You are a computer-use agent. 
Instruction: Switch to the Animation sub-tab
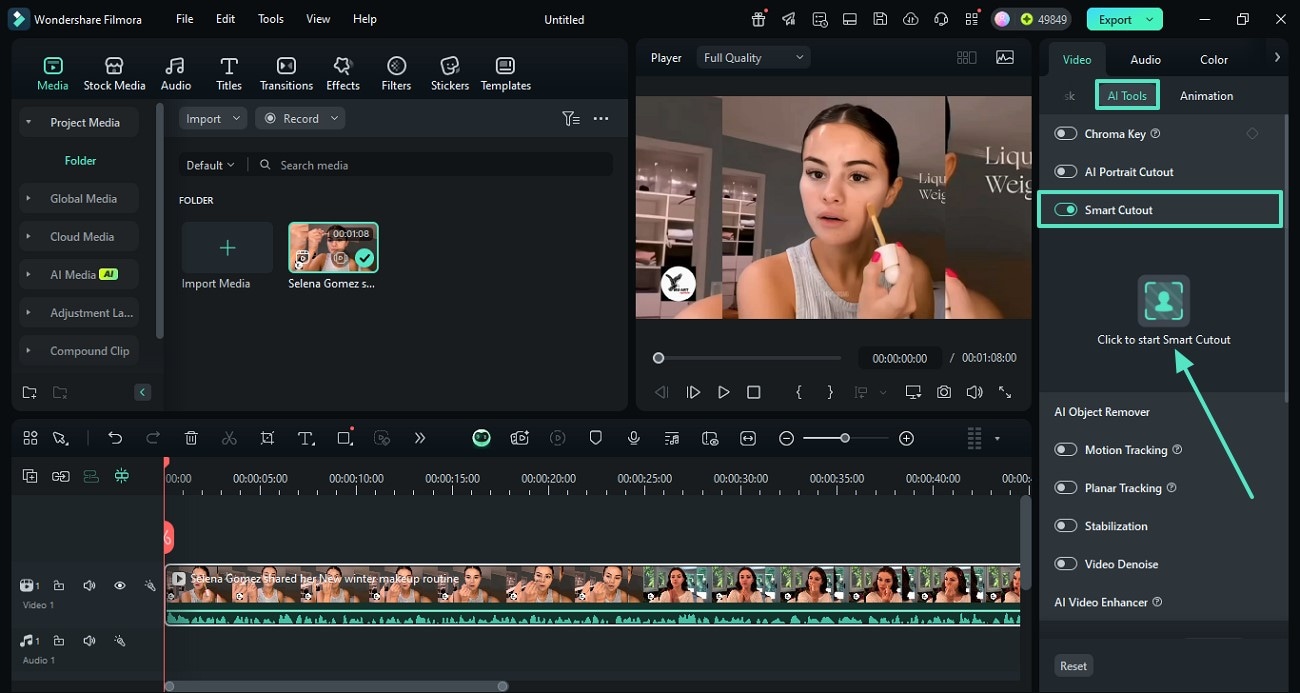pos(1206,96)
